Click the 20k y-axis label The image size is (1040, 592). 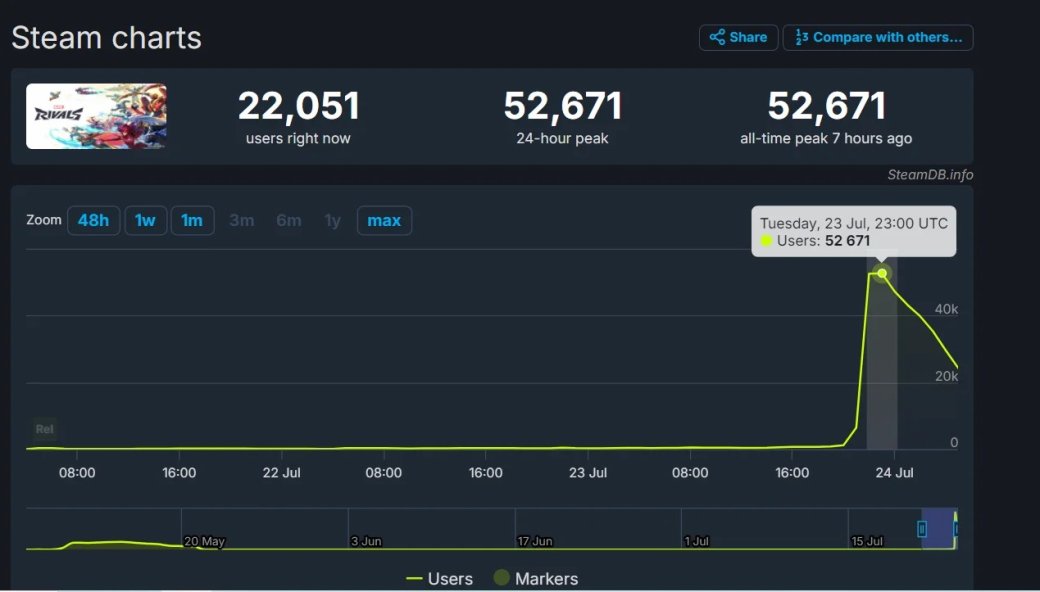(946, 376)
